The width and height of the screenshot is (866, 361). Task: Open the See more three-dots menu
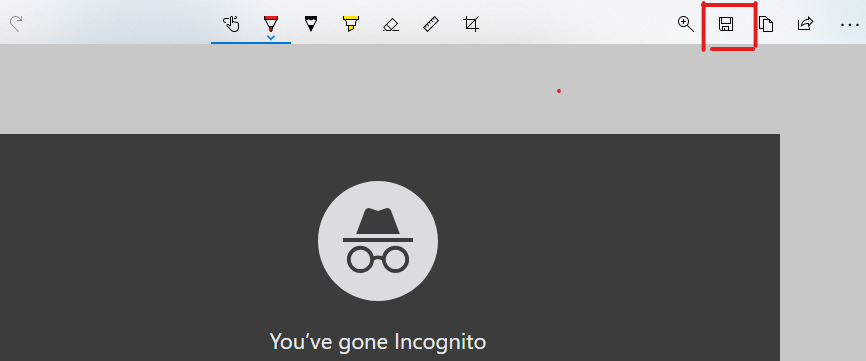pos(849,25)
